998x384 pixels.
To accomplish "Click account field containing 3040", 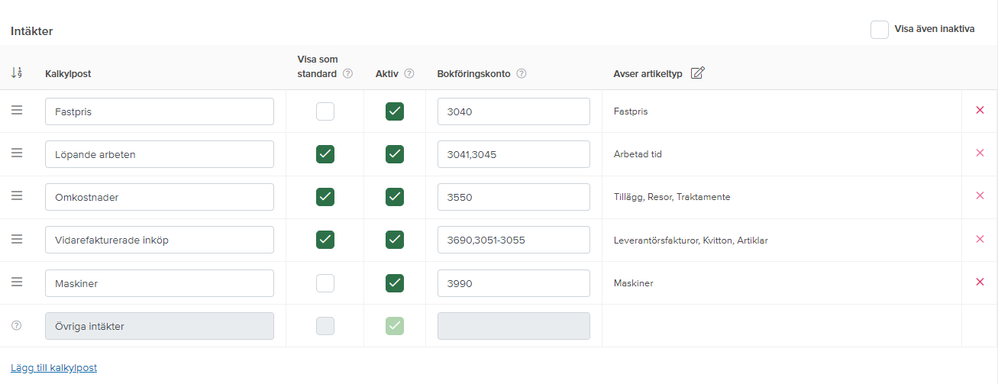I will pyautogui.click(x=514, y=111).
